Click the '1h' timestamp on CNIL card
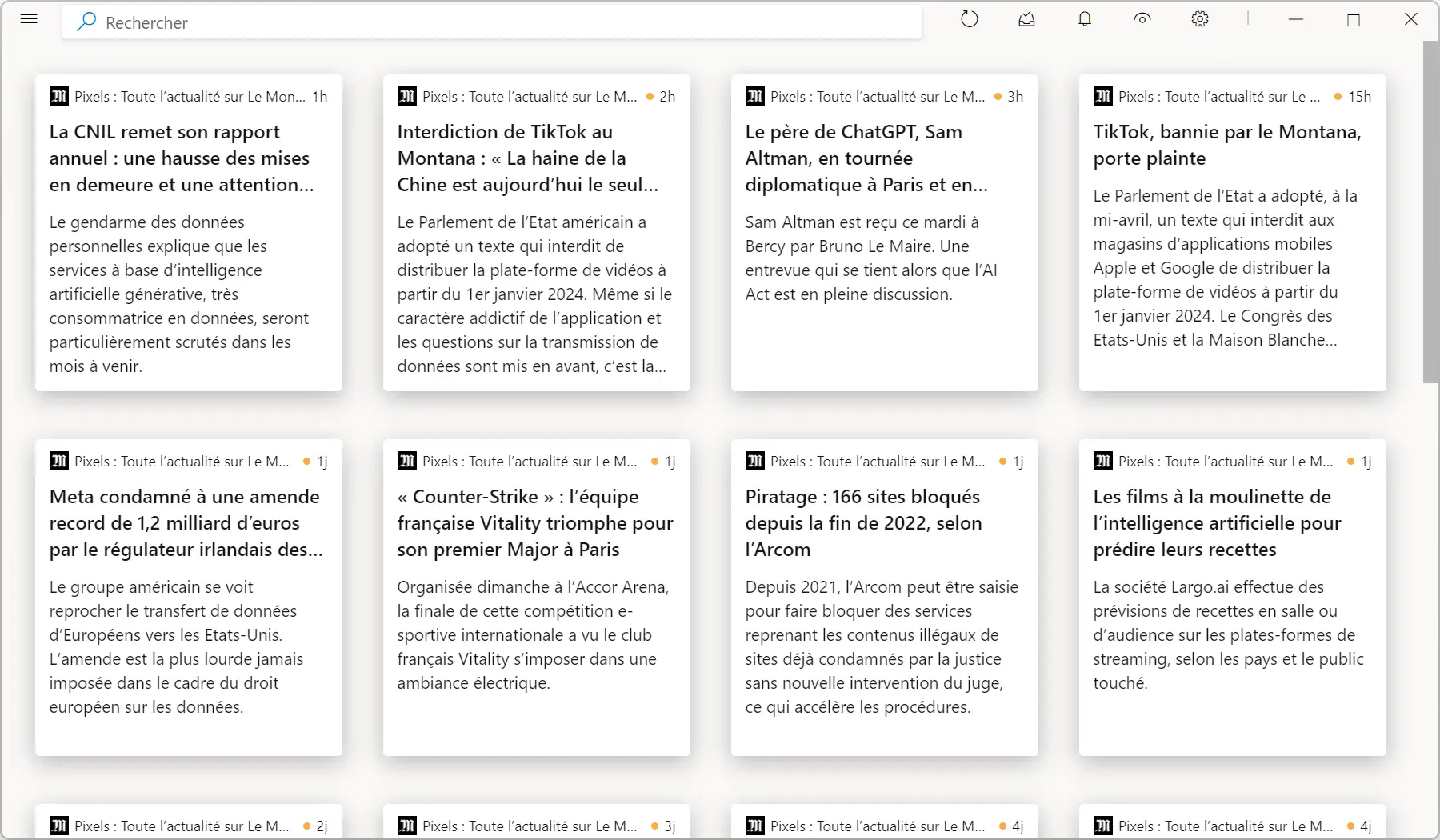This screenshot has width=1440, height=840. pos(320,97)
